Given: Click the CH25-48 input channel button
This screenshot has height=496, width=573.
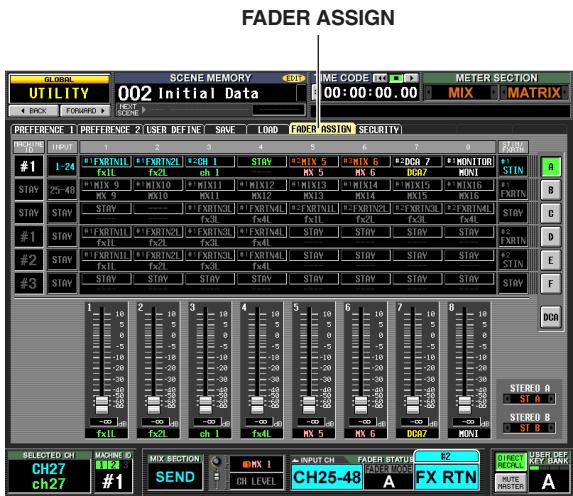Looking at the screenshot, I should coord(327,477).
